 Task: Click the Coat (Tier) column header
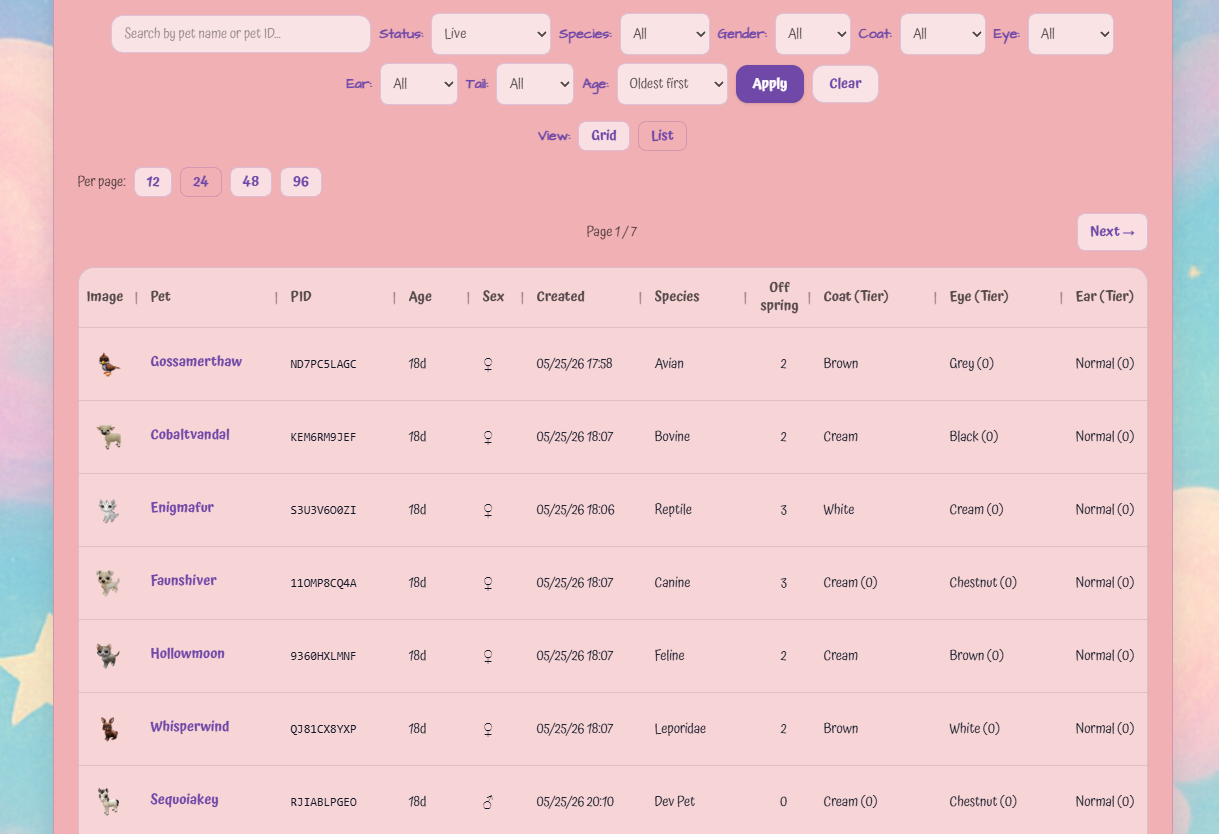(x=856, y=297)
